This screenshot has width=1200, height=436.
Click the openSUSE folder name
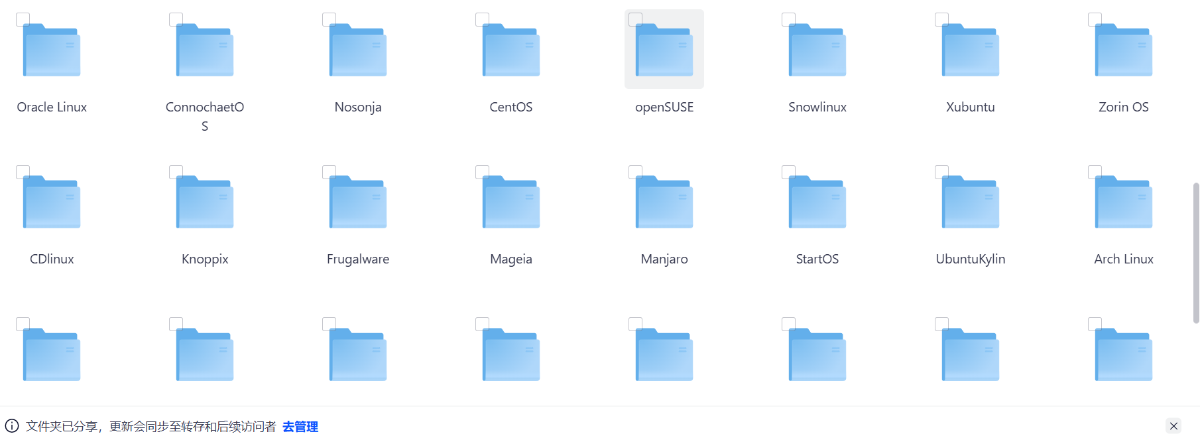click(664, 107)
